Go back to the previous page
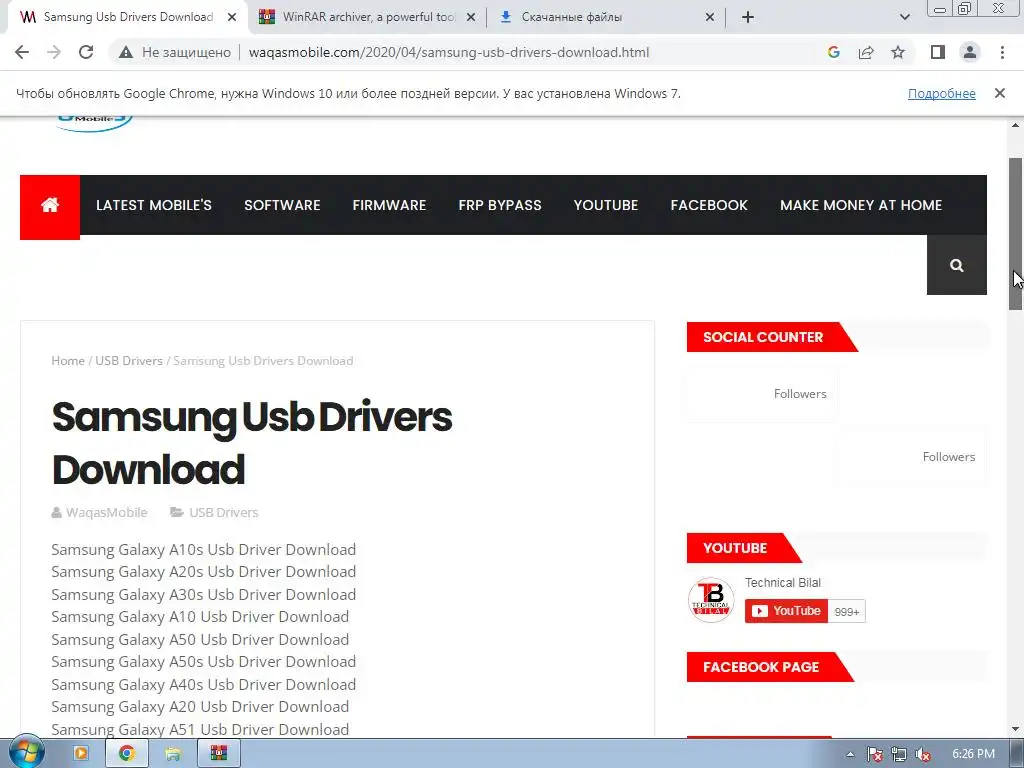Viewport: 1024px width, 768px height. pos(22,52)
